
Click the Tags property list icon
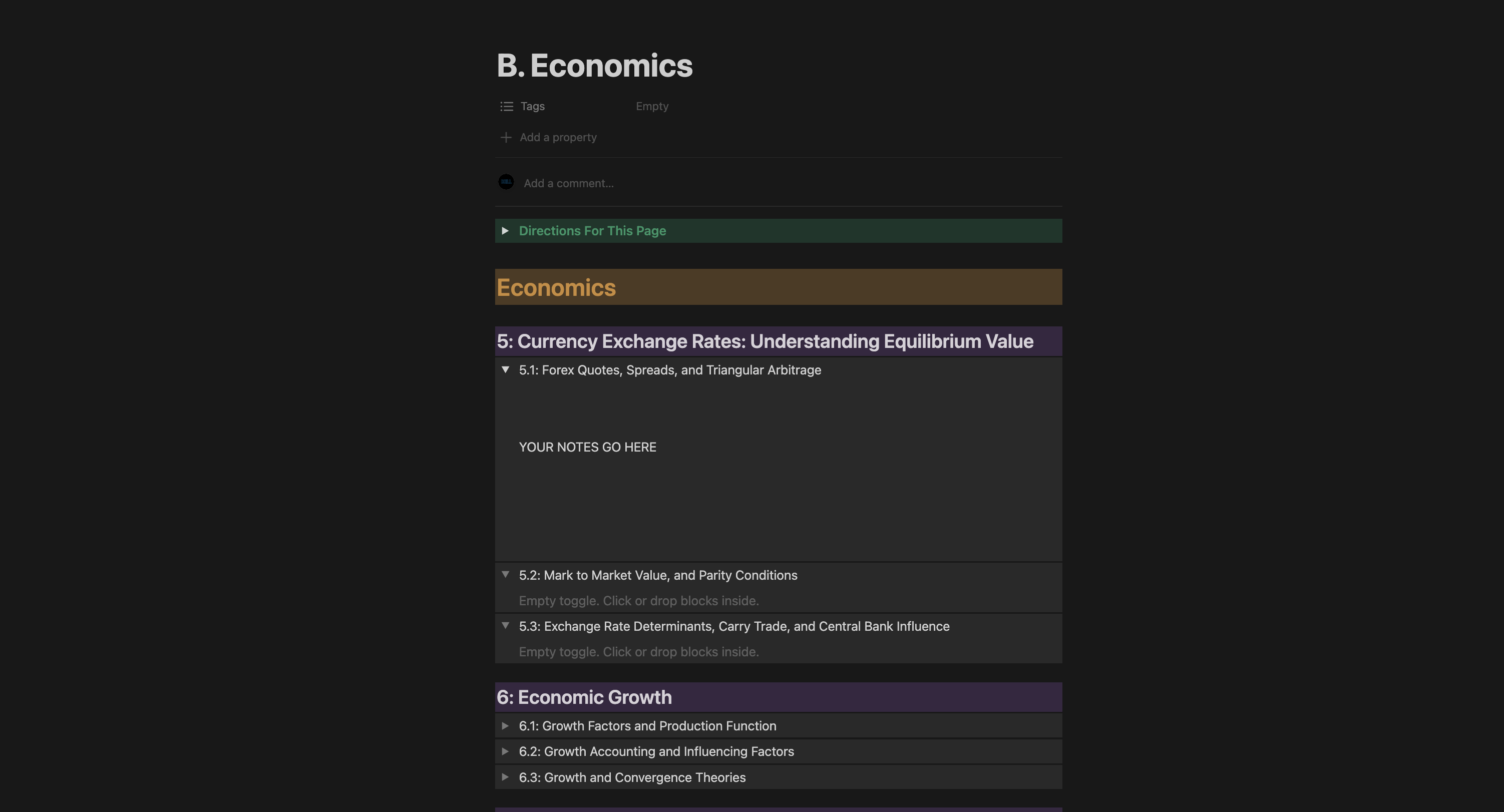pos(506,106)
